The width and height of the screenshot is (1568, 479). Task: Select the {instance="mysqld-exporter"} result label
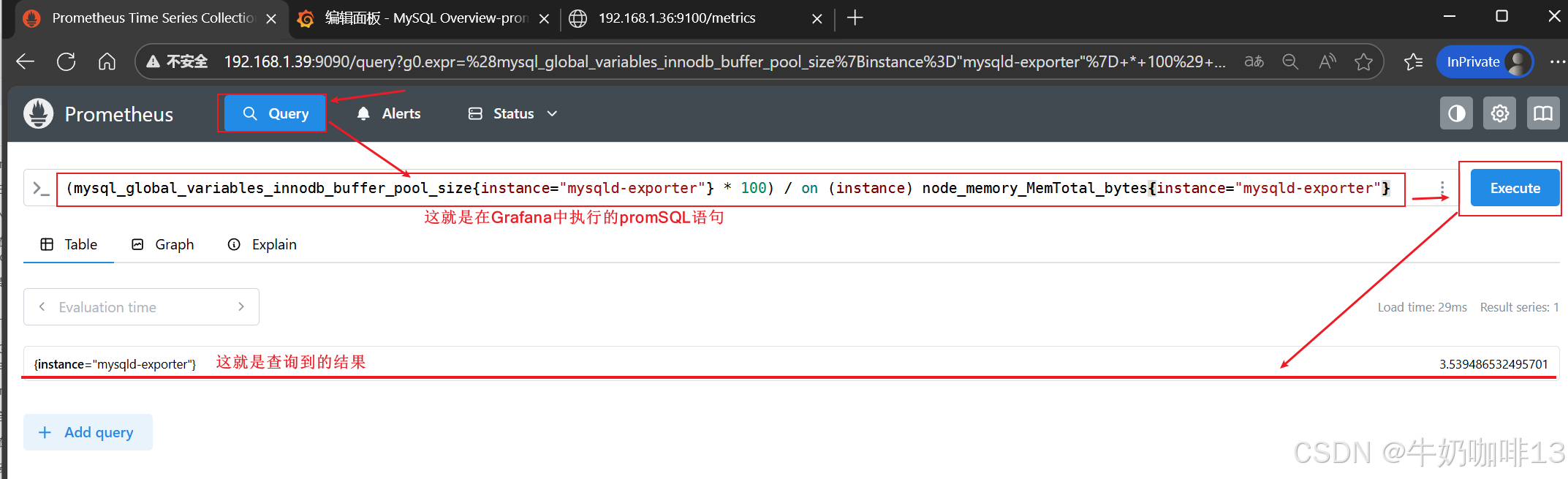[115, 364]
